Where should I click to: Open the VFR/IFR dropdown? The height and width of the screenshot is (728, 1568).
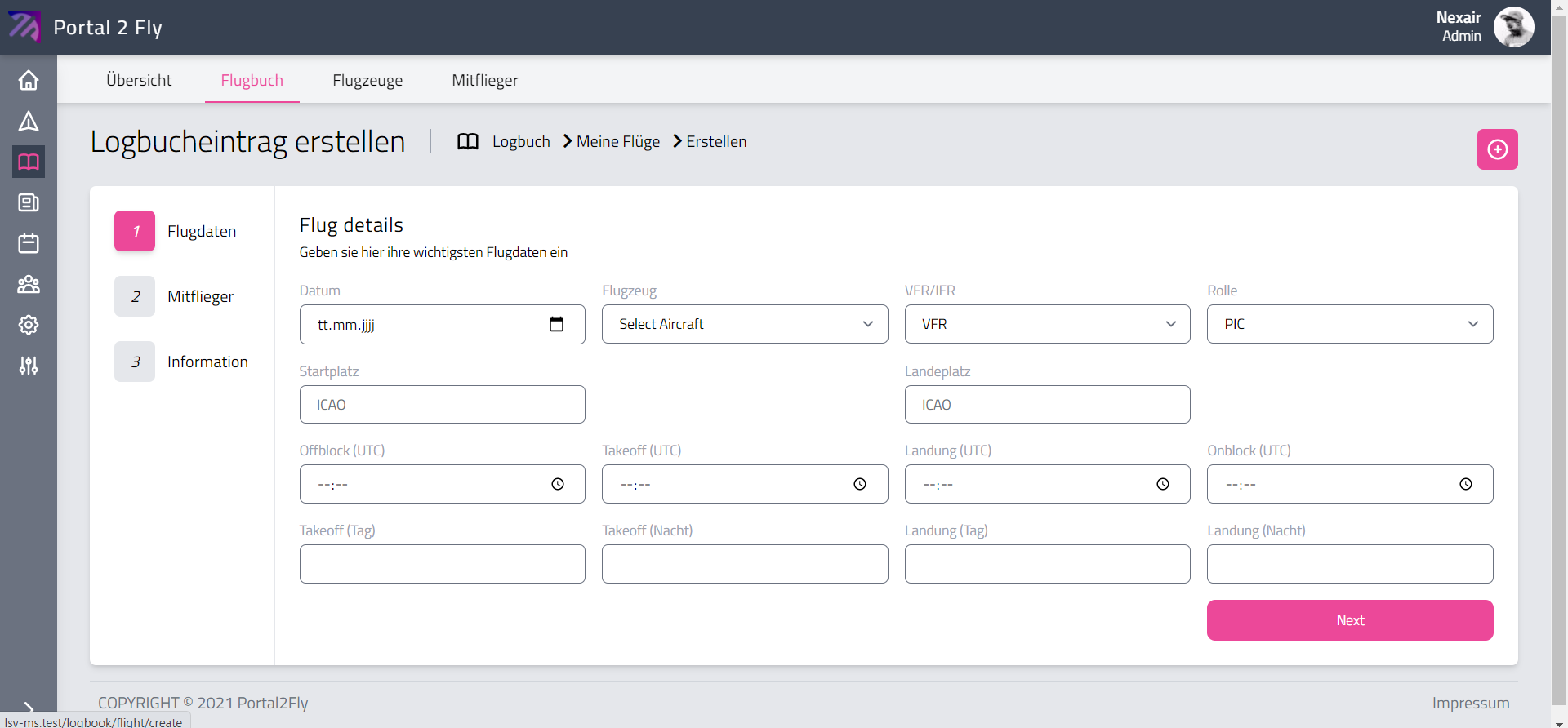tap(1047, 324)
